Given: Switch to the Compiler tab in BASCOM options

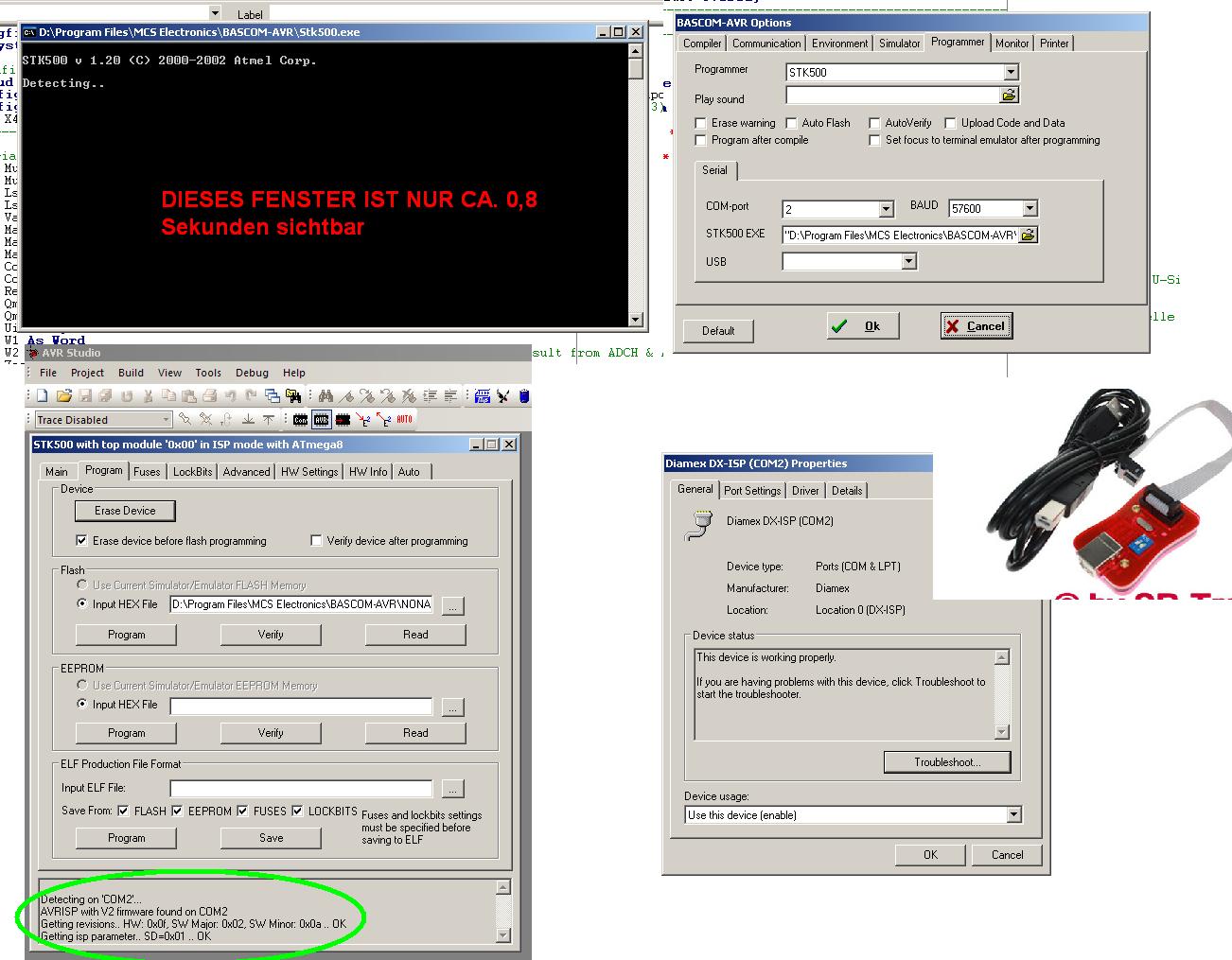Looking at the screenshot, I should click(702, 44).
